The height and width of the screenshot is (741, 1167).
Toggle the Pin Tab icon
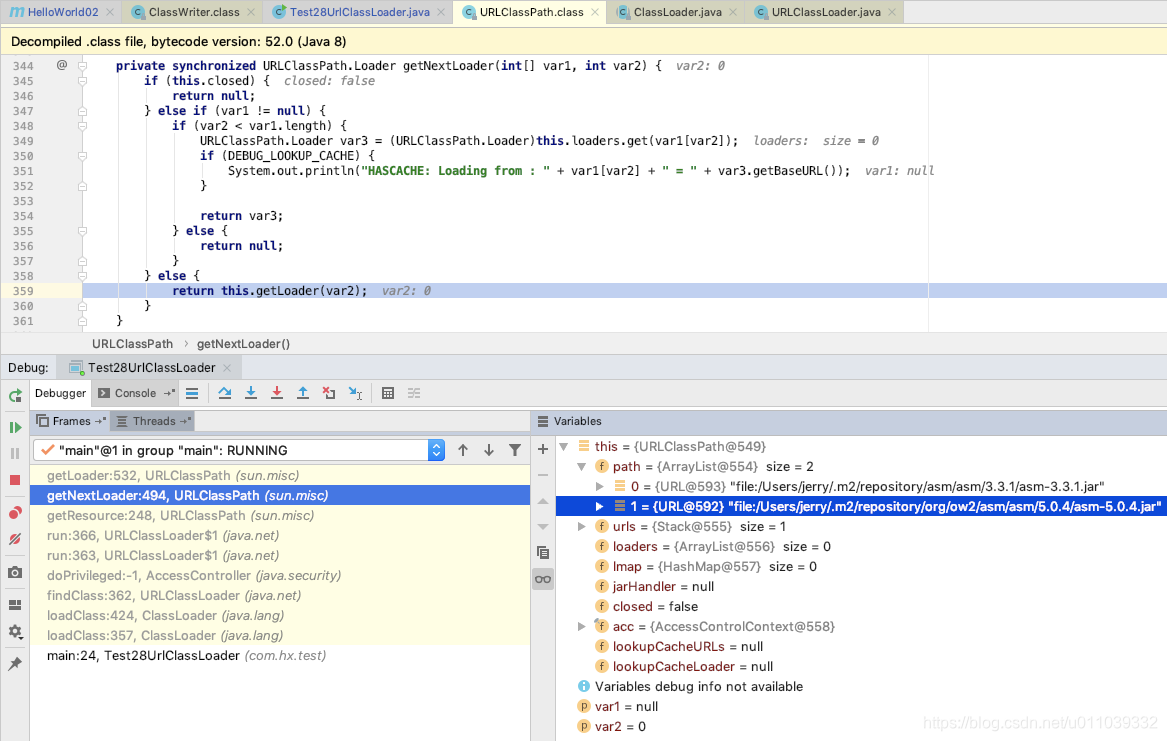point(14,661)
